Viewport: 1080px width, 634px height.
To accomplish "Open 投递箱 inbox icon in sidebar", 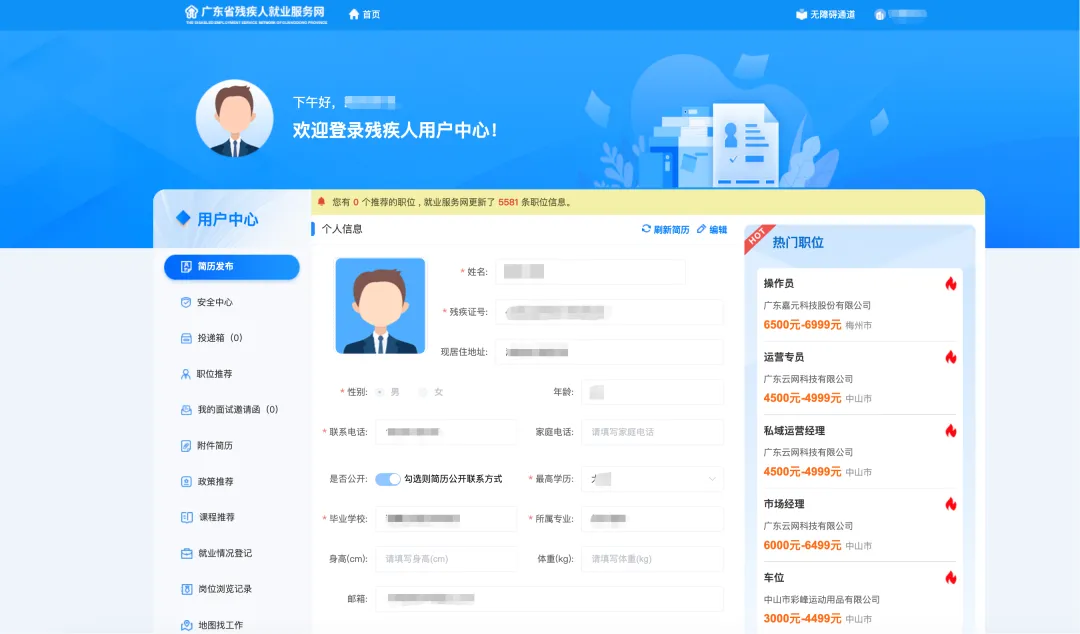I will [x=185, y=338].
